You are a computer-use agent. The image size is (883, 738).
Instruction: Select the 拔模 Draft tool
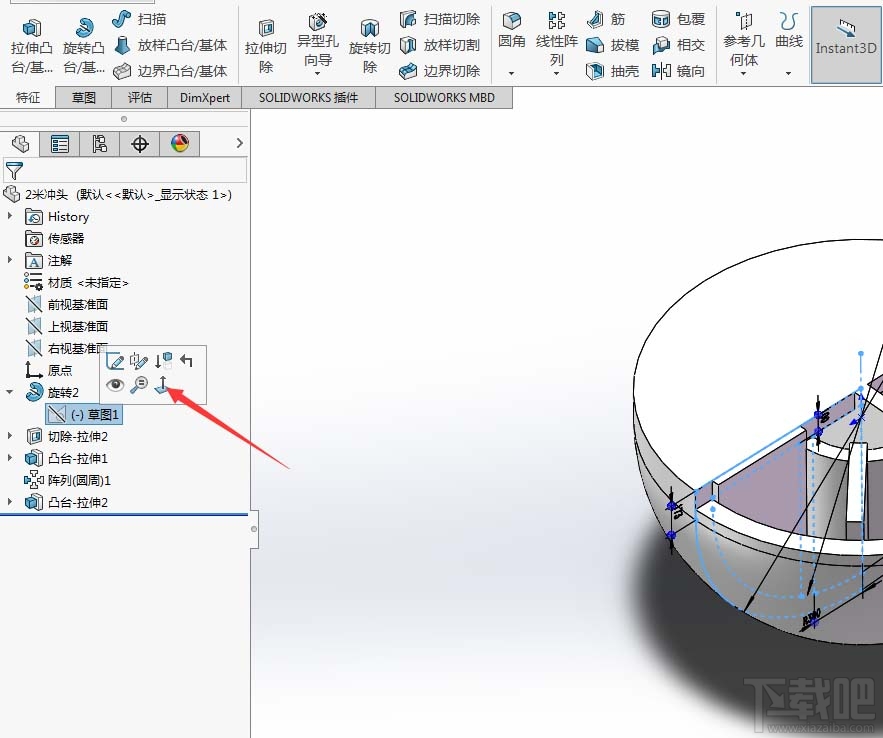tap(612, 44)
